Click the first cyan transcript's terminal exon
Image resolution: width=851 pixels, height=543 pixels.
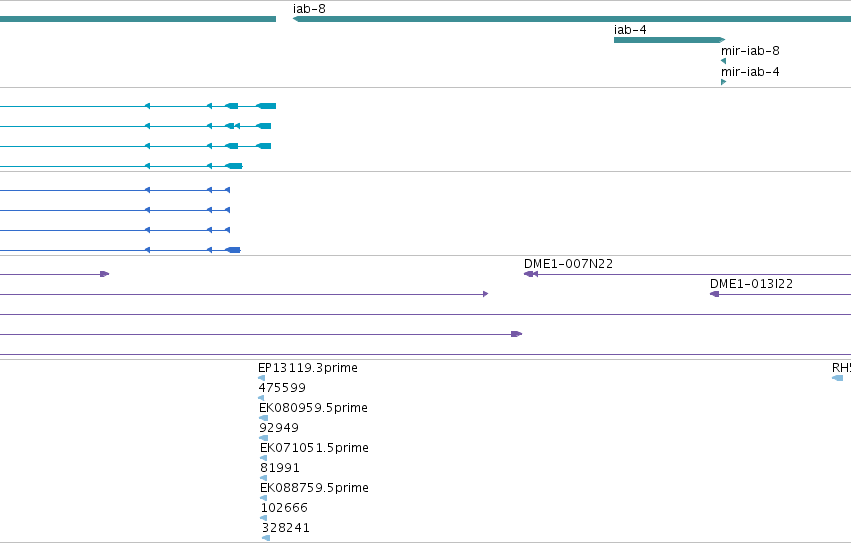coord(266,106)
